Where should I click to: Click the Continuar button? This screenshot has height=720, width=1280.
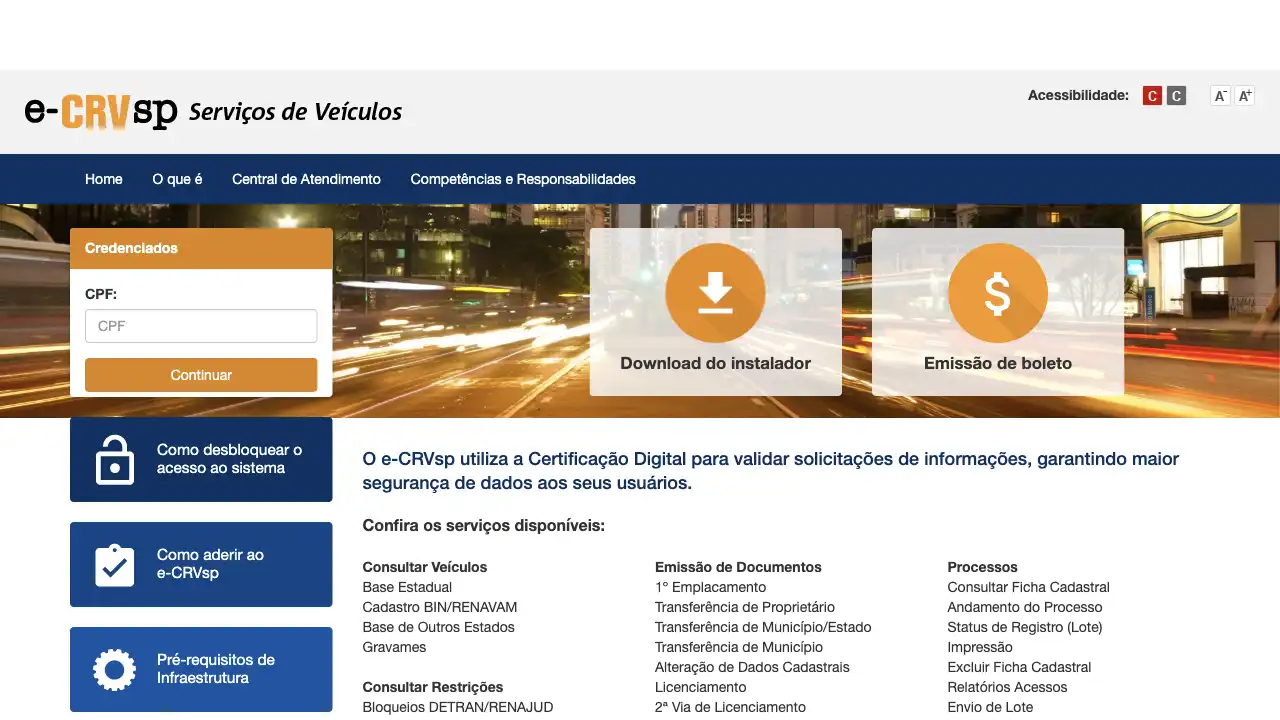pos(201,375)
